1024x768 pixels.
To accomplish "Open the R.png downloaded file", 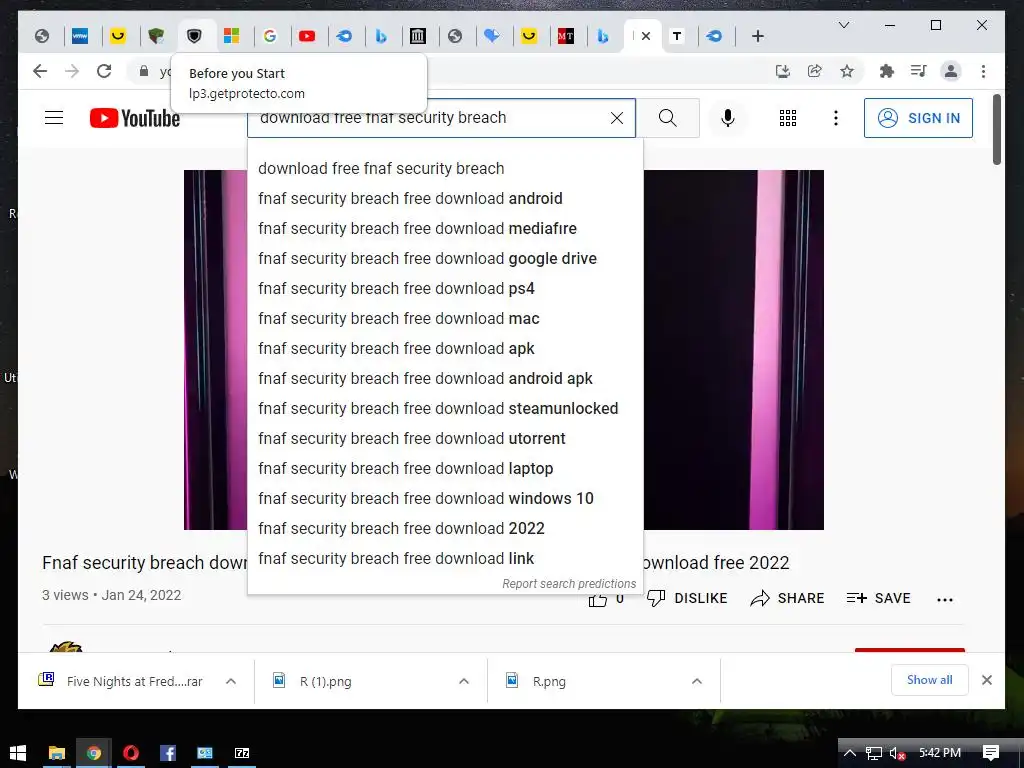I will pos(549,682).
